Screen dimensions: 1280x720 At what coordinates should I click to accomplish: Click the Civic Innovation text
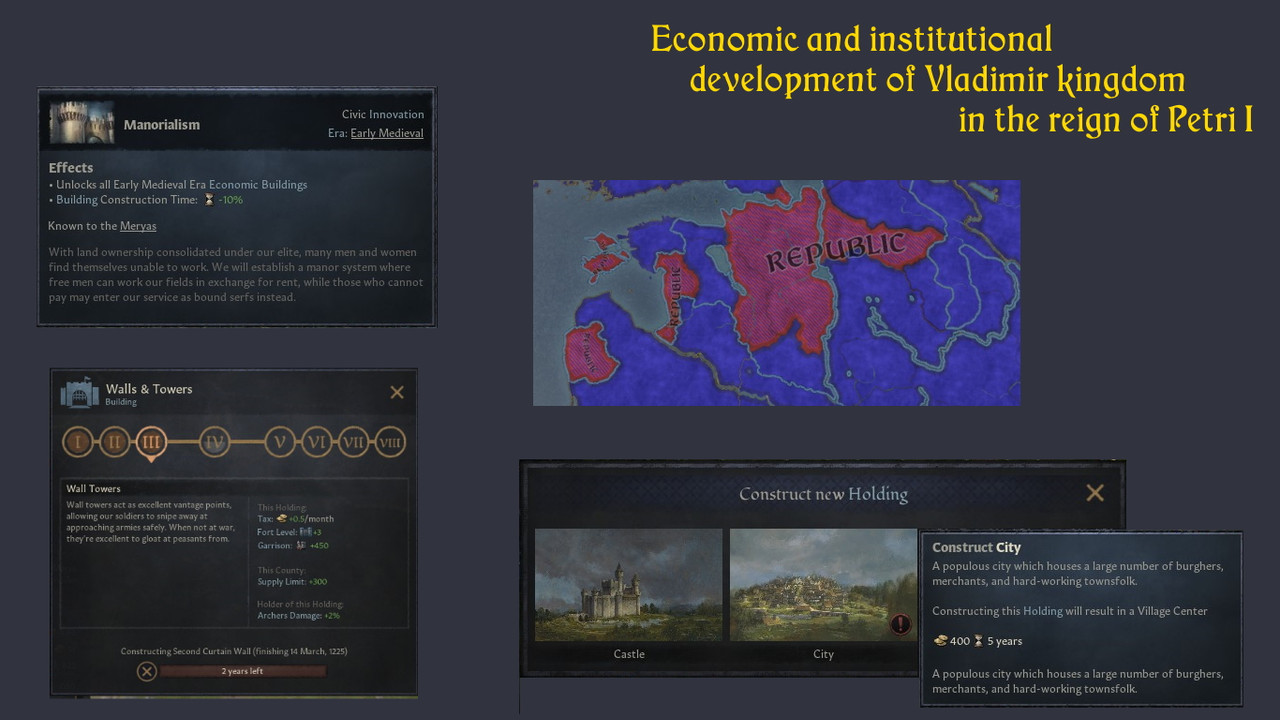(383, 115)
